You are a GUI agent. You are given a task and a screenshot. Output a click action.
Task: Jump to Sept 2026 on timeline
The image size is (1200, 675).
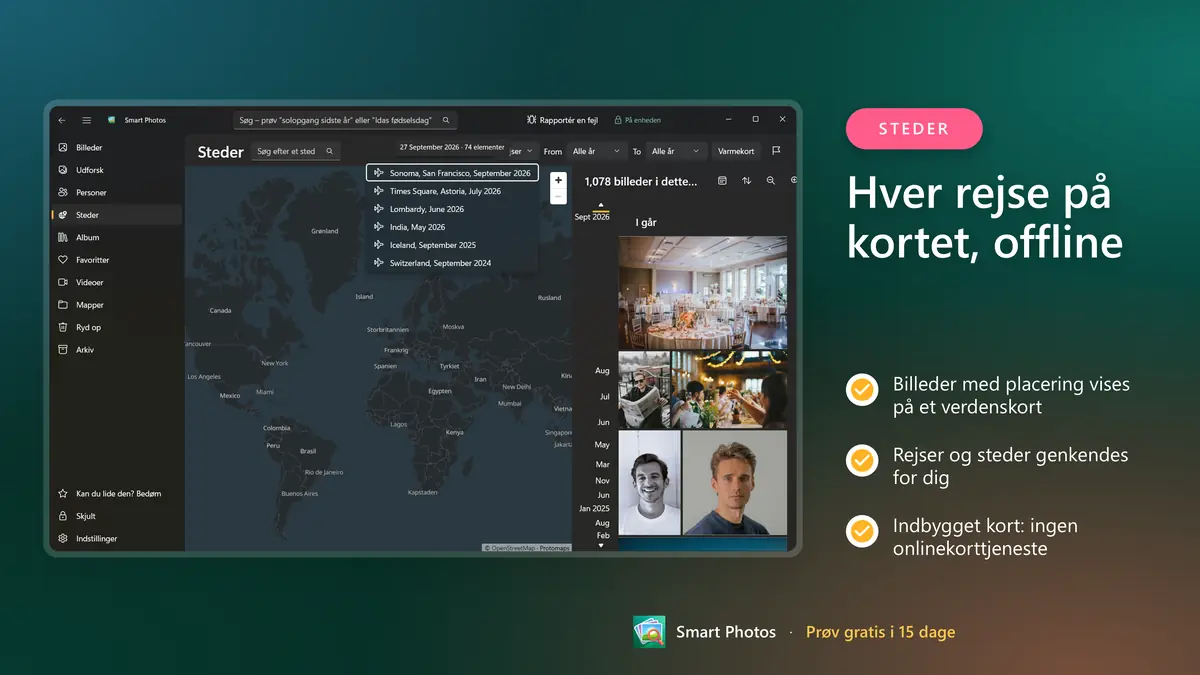coord(592,217)
